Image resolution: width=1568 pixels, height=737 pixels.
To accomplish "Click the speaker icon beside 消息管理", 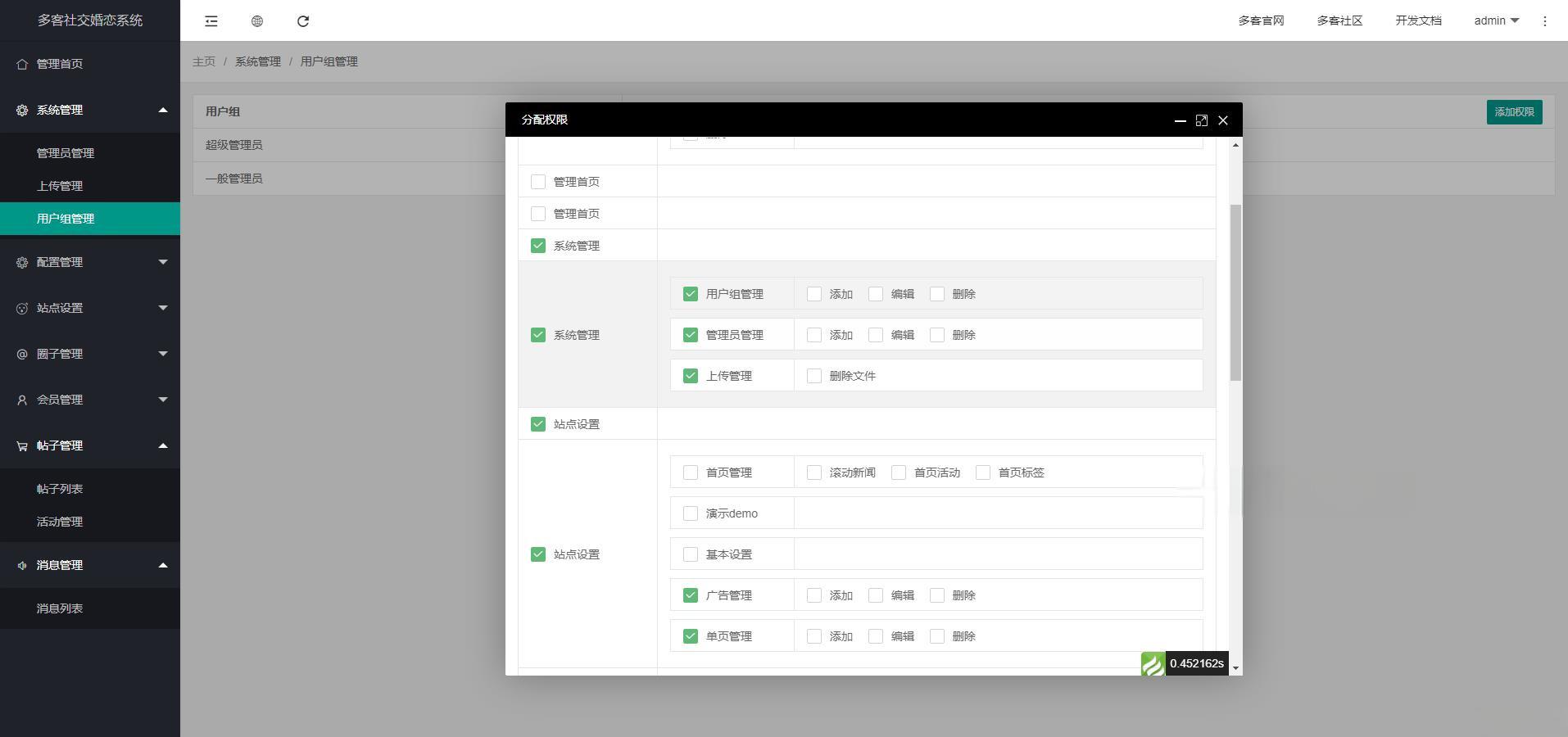I will pos(22,565).
